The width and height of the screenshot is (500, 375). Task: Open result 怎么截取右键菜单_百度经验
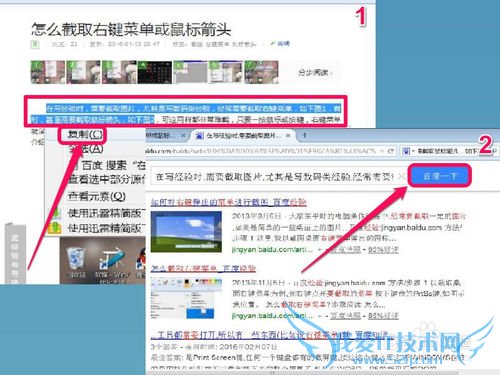point(203,268)
